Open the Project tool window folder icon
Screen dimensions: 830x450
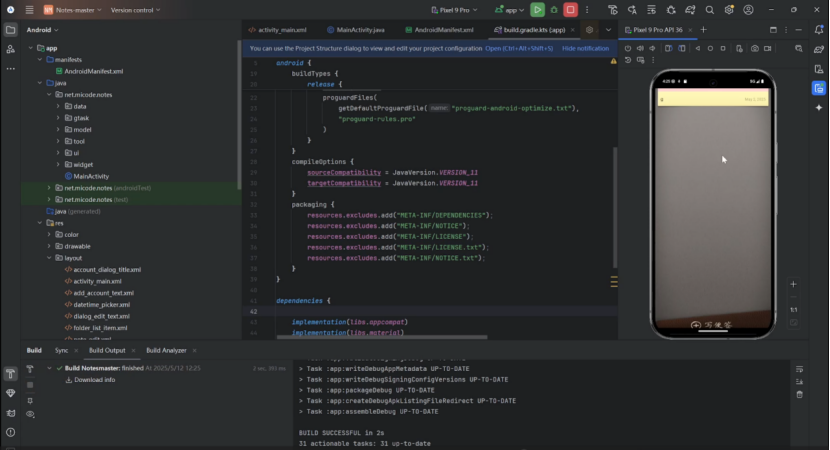click(x=11, y=30)
